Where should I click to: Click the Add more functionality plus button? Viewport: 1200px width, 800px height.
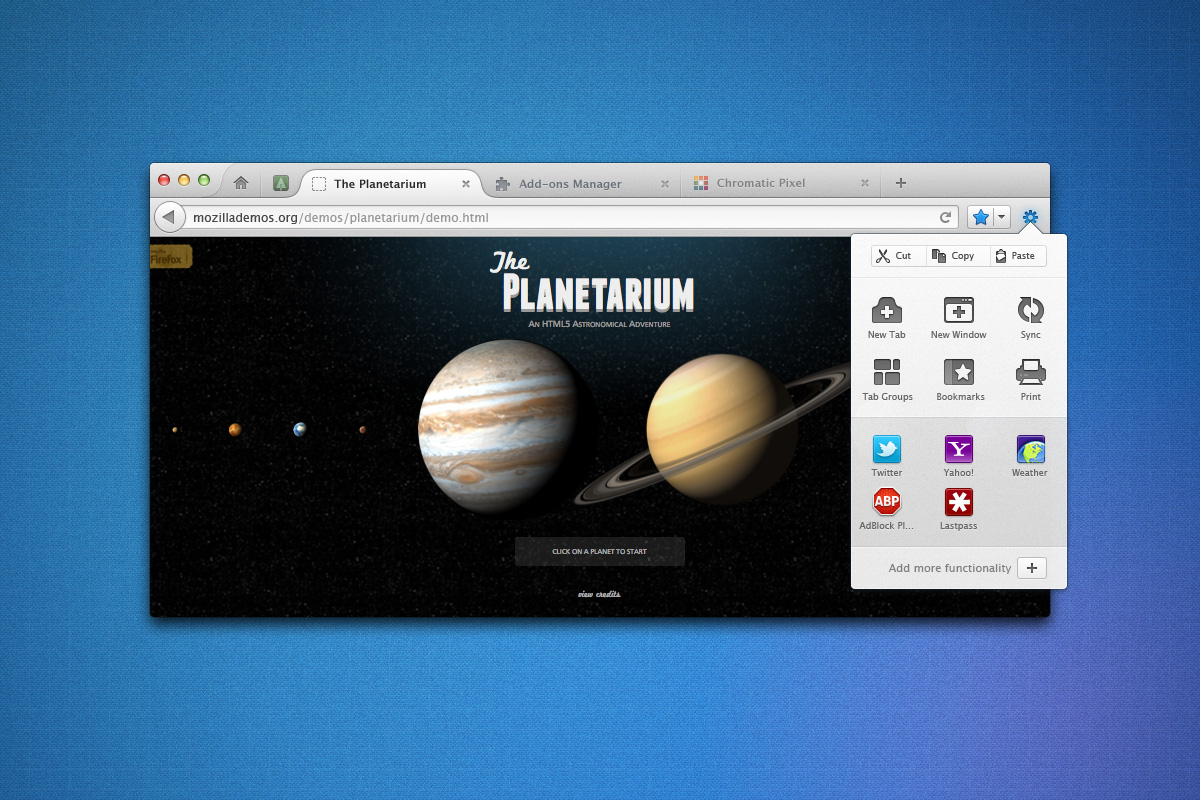click(x=1032, y=568)
